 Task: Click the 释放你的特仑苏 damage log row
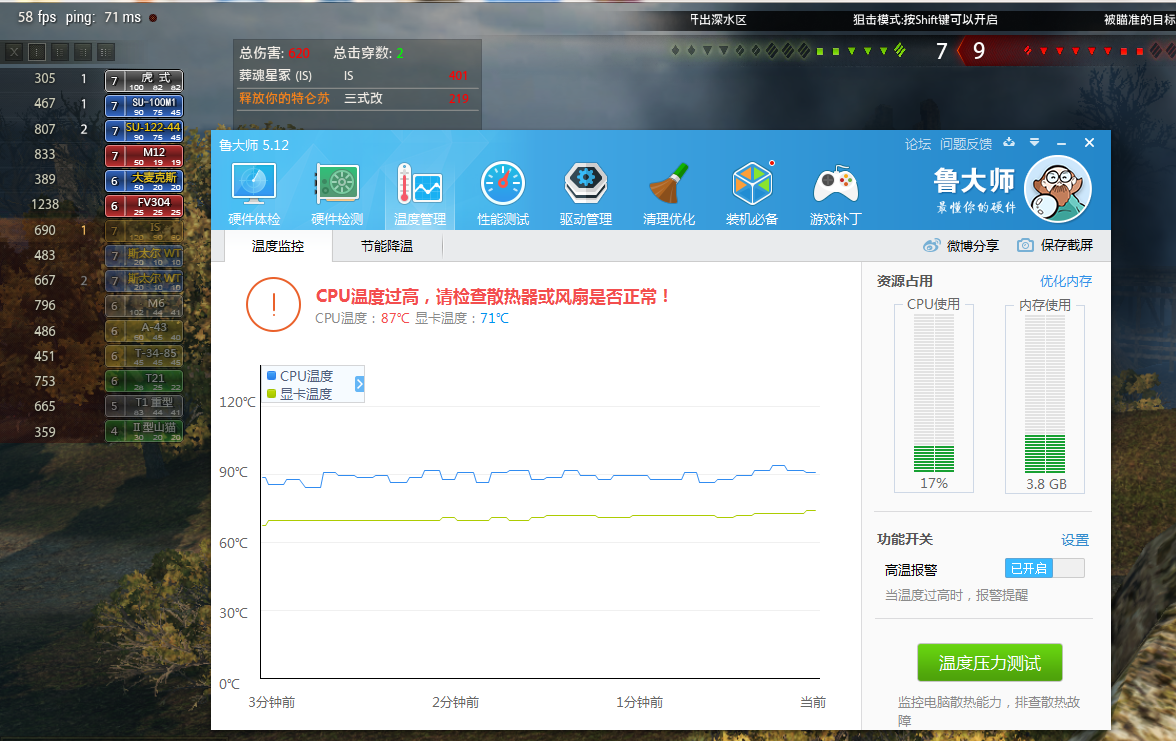point(357,98)
